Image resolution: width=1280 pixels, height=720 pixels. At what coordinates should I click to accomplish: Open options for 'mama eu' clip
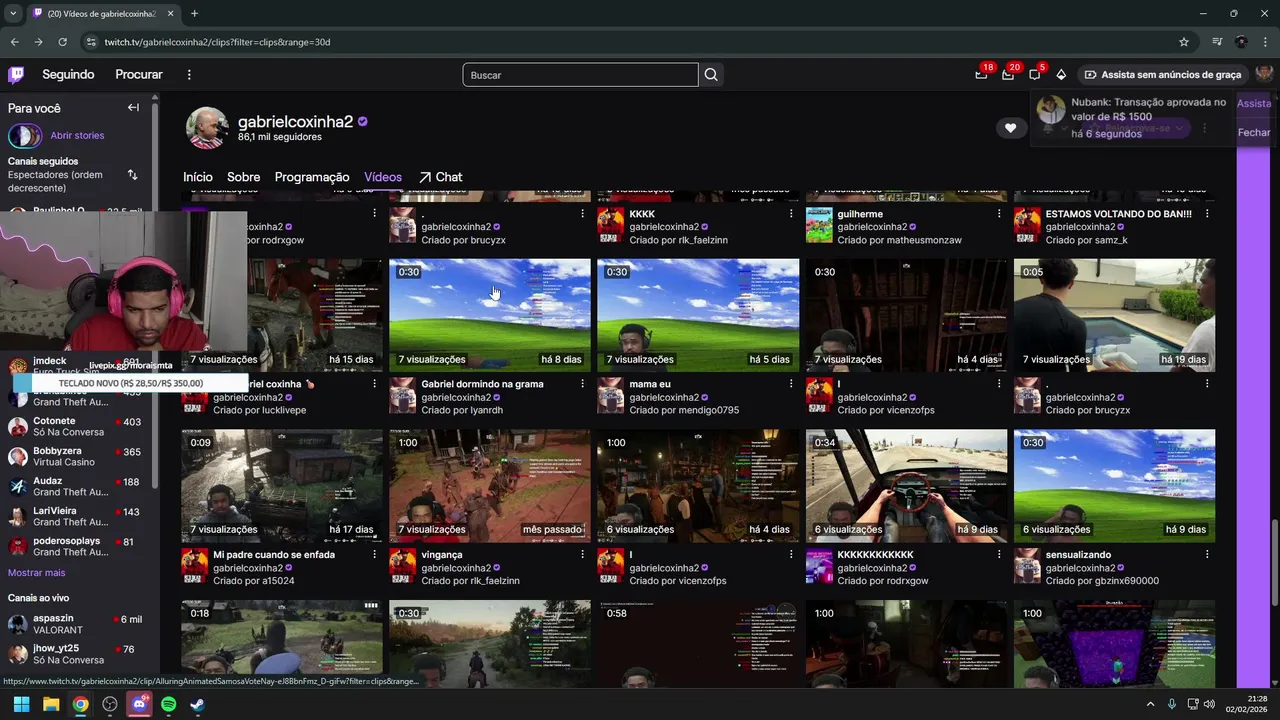[x=791, y=384]
